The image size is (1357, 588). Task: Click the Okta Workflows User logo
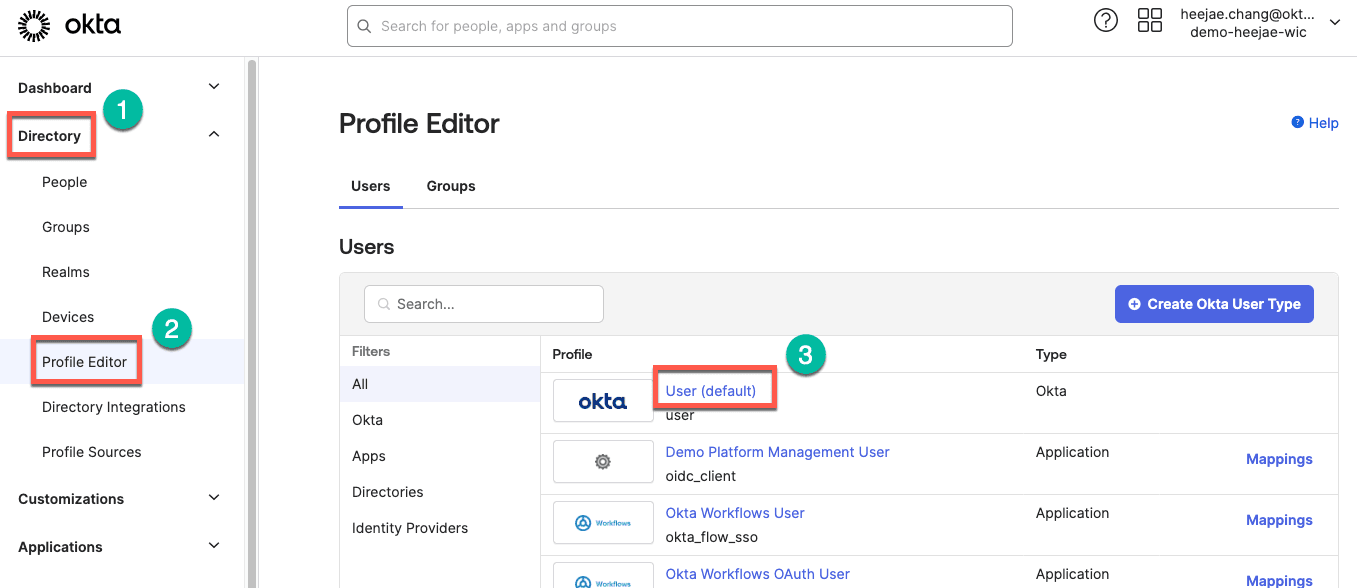tap(602, 523)
